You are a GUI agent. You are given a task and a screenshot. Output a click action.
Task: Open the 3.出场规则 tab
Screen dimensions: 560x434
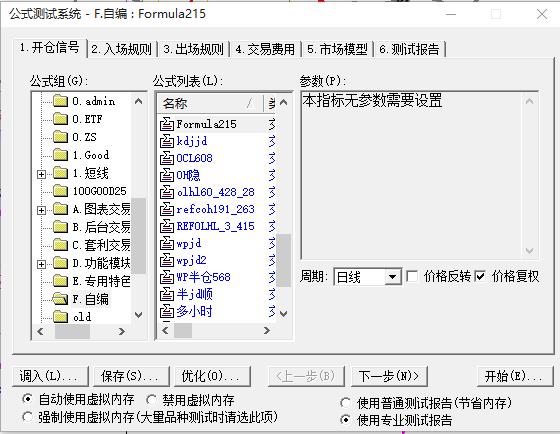tap(194, 49)
